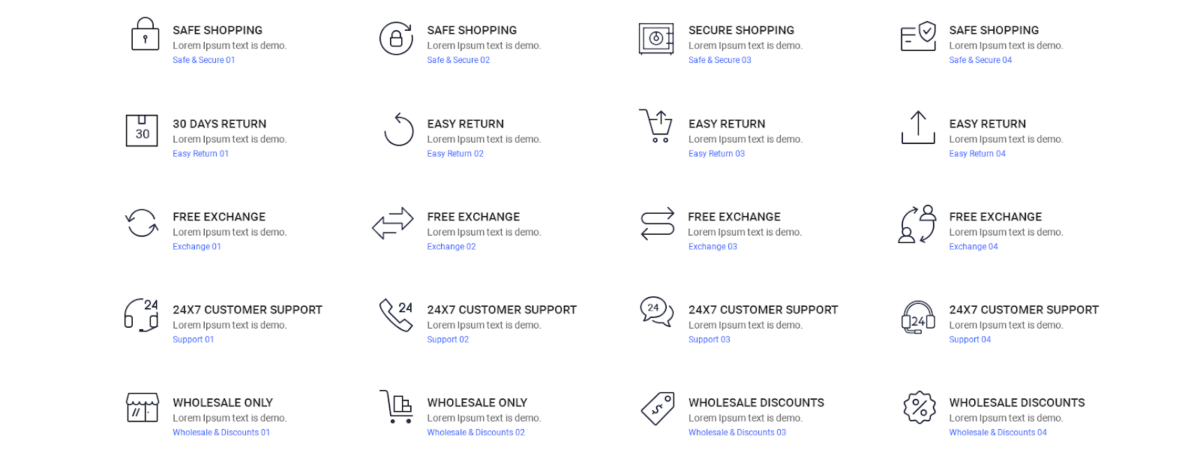Click the chat bubbles 24 support icon
This screenshot has width=1200, height=450.
tap(656, 311)
